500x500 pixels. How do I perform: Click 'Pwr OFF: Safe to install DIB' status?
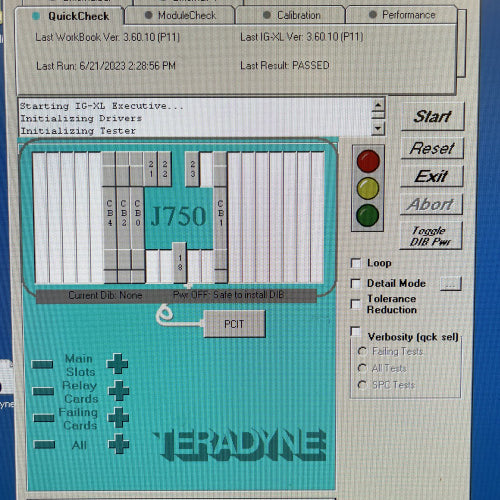(x=229, y=295)
